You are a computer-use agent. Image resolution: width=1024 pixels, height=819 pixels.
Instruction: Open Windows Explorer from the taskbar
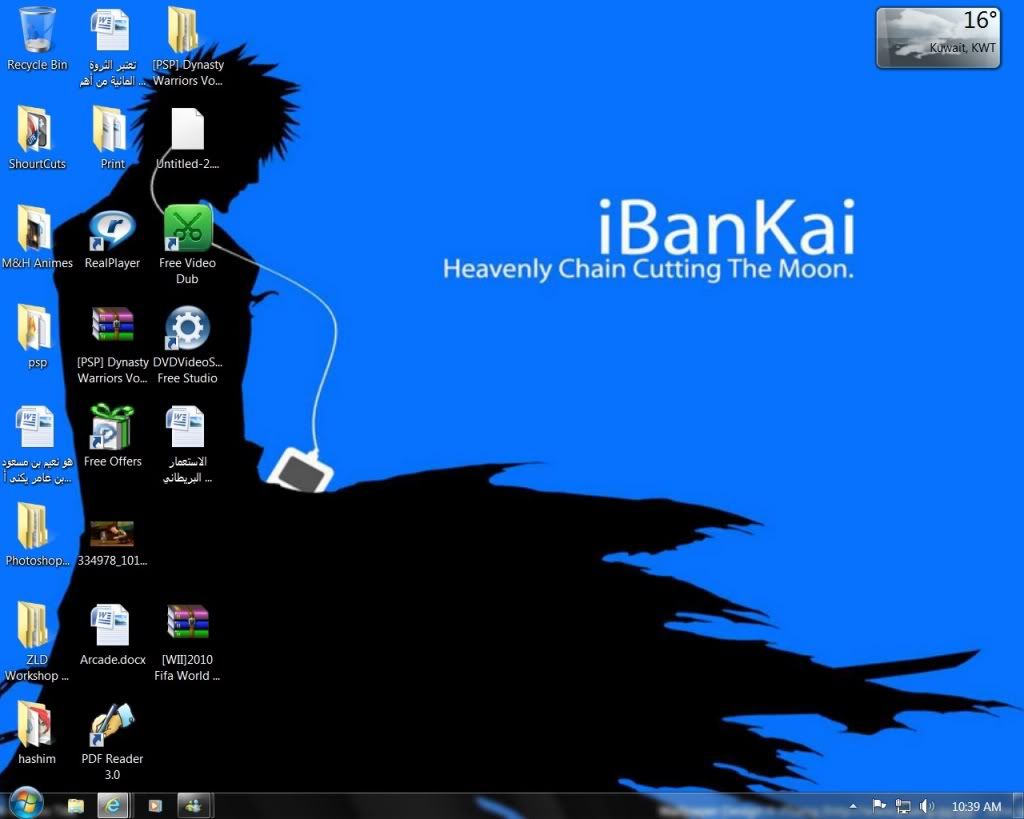[75, 805]
